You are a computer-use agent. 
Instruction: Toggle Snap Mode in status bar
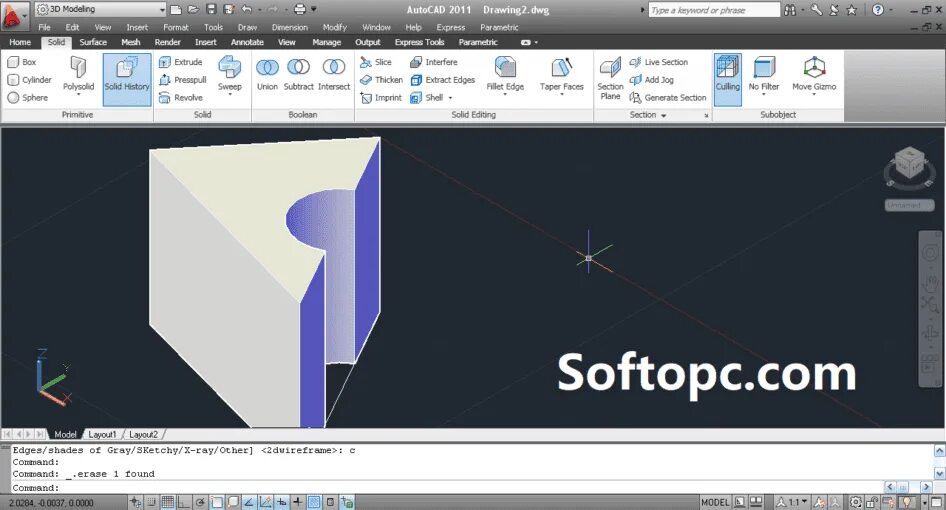click(x=151, y=502)
